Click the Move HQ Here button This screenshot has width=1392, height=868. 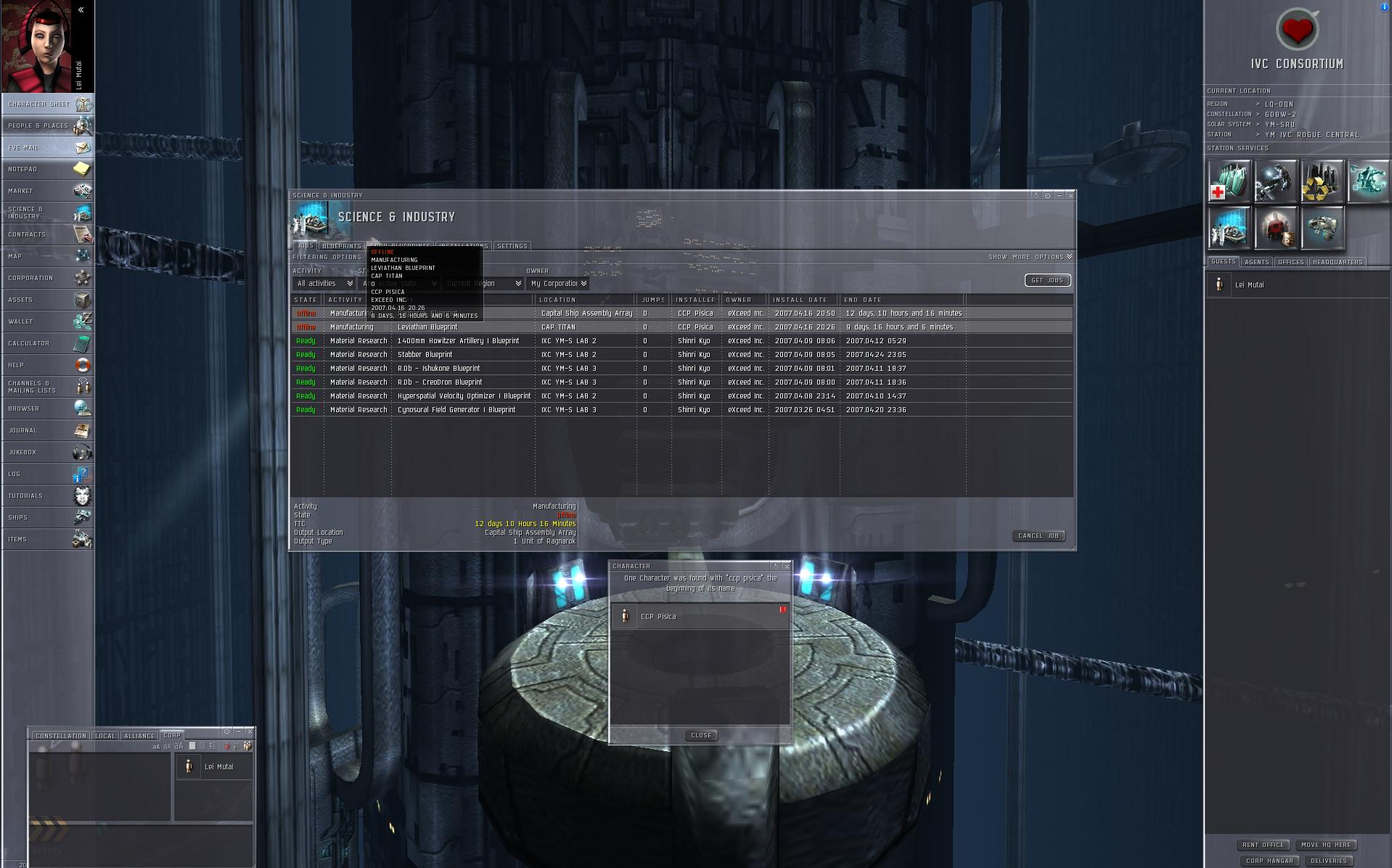pos(1326,845)
